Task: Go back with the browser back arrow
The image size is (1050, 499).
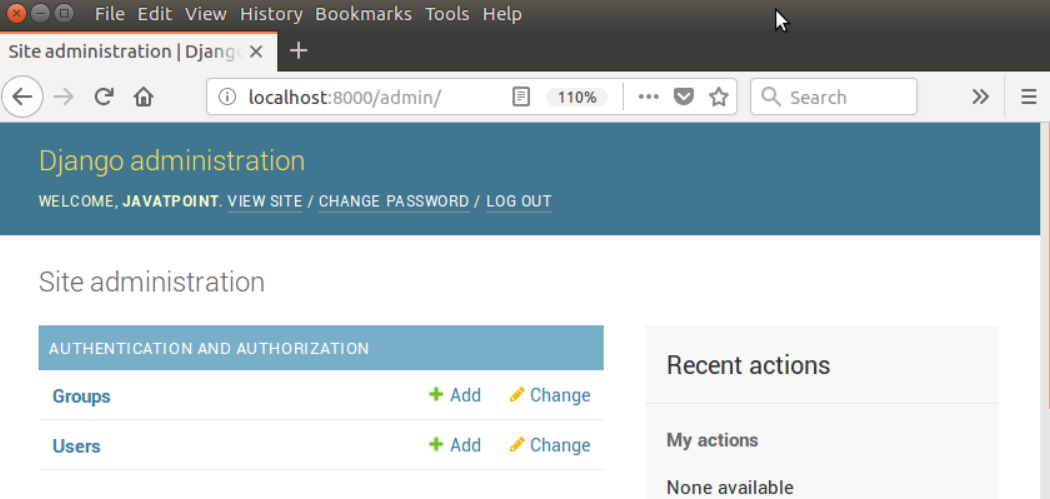Action: click(x=22, y=97)
